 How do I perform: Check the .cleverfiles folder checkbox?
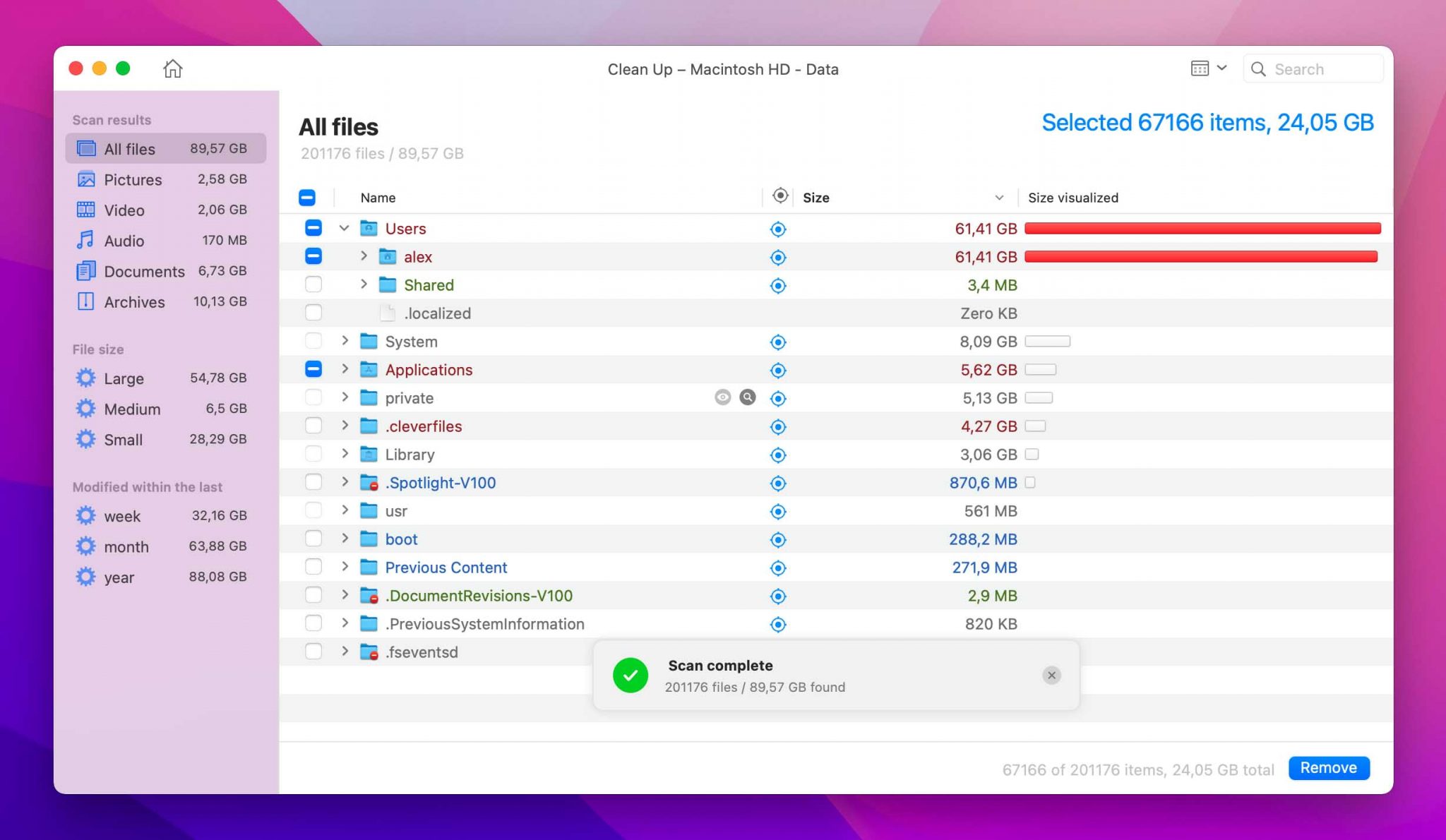313,426
